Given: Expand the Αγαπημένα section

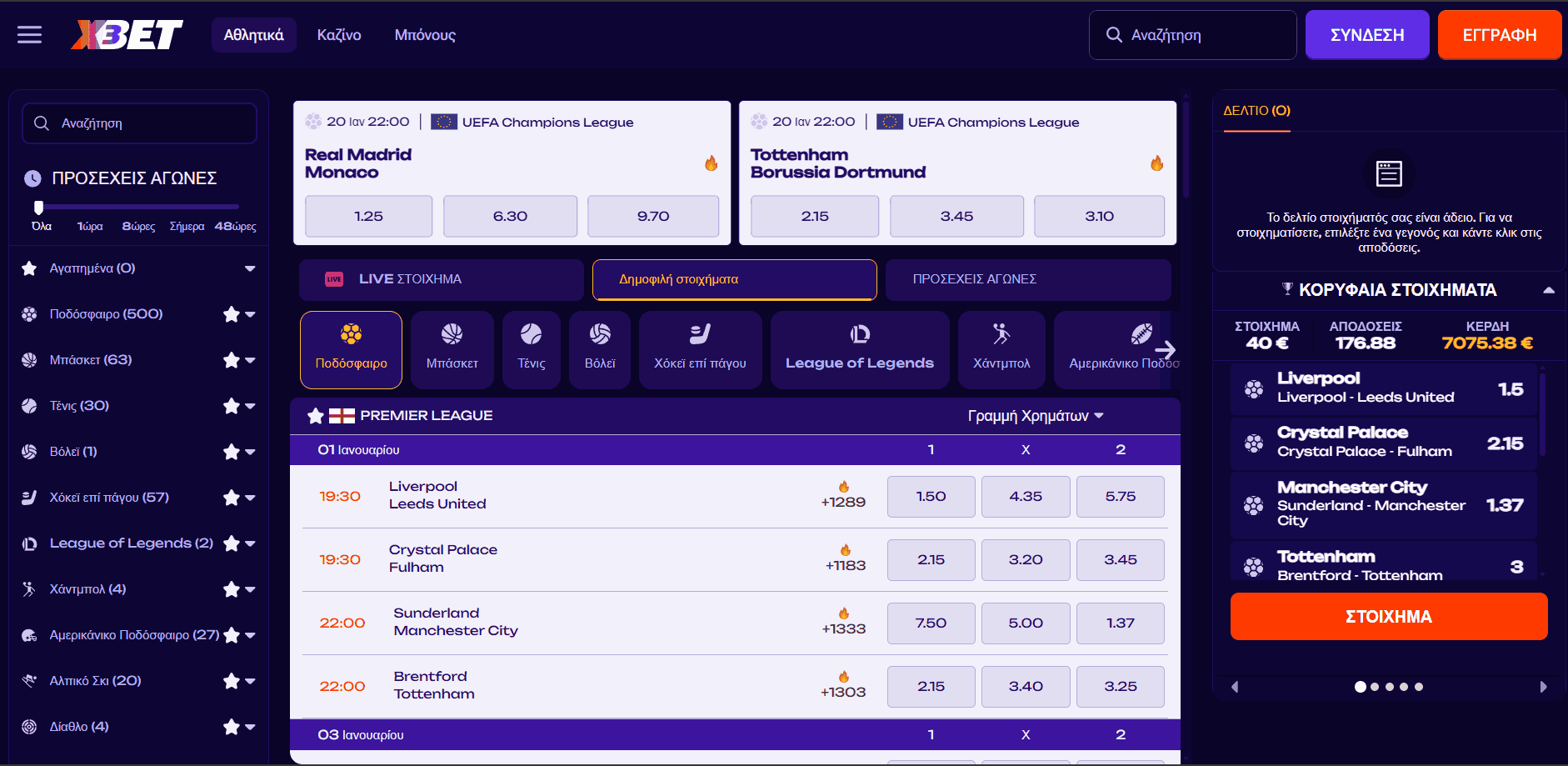Looking at the screenshot, I should tap(250, 268).
